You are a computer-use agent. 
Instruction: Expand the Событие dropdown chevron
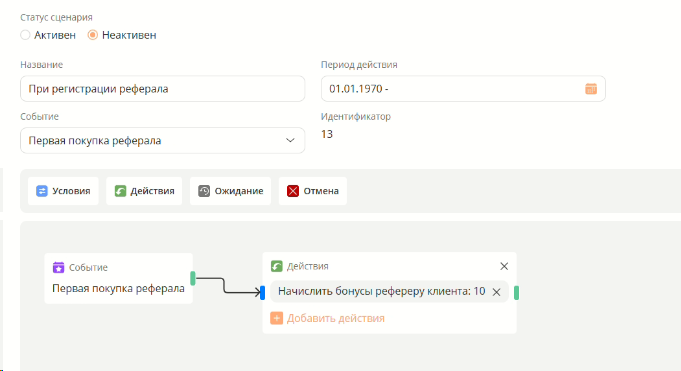click(290, 140)
